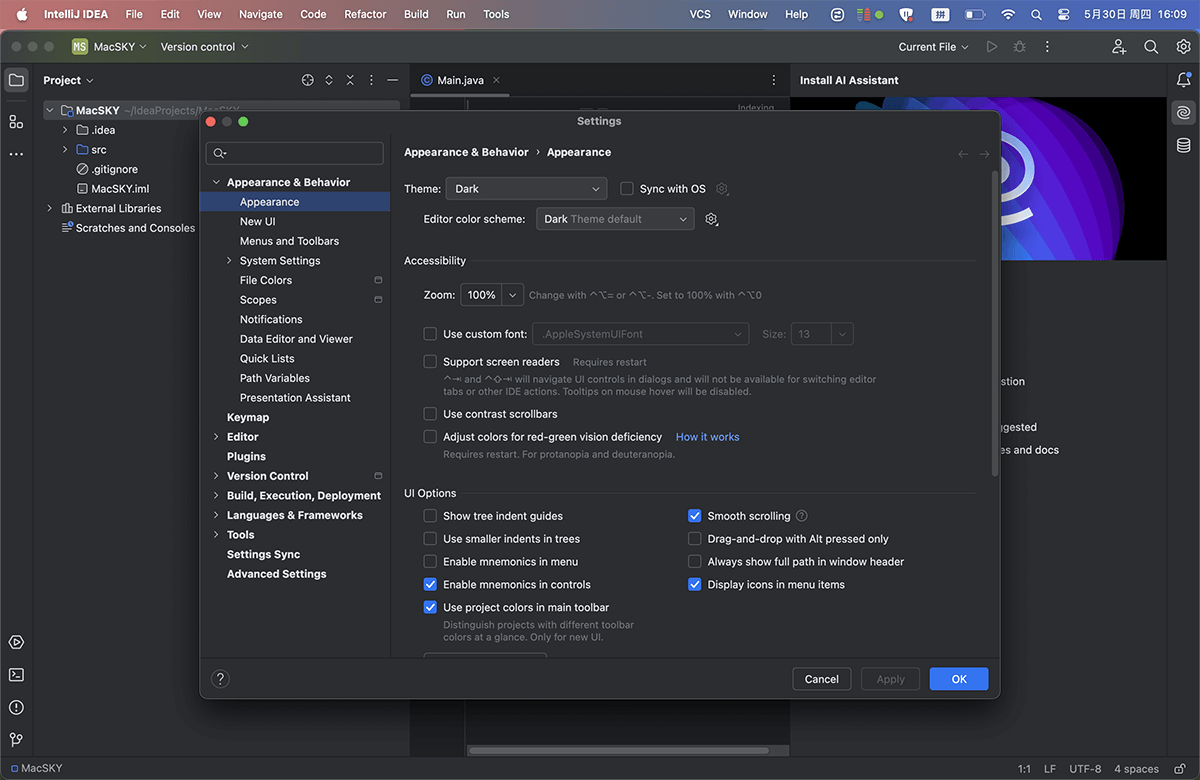Open the Database tool window icon
This screenshot has height=780, width=1200.
[x=1184, y=145]
